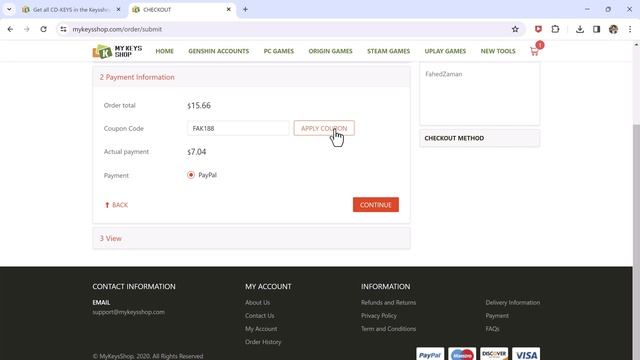
Task: Click the Maestro card badge in footer
Action: click(462, 354)
